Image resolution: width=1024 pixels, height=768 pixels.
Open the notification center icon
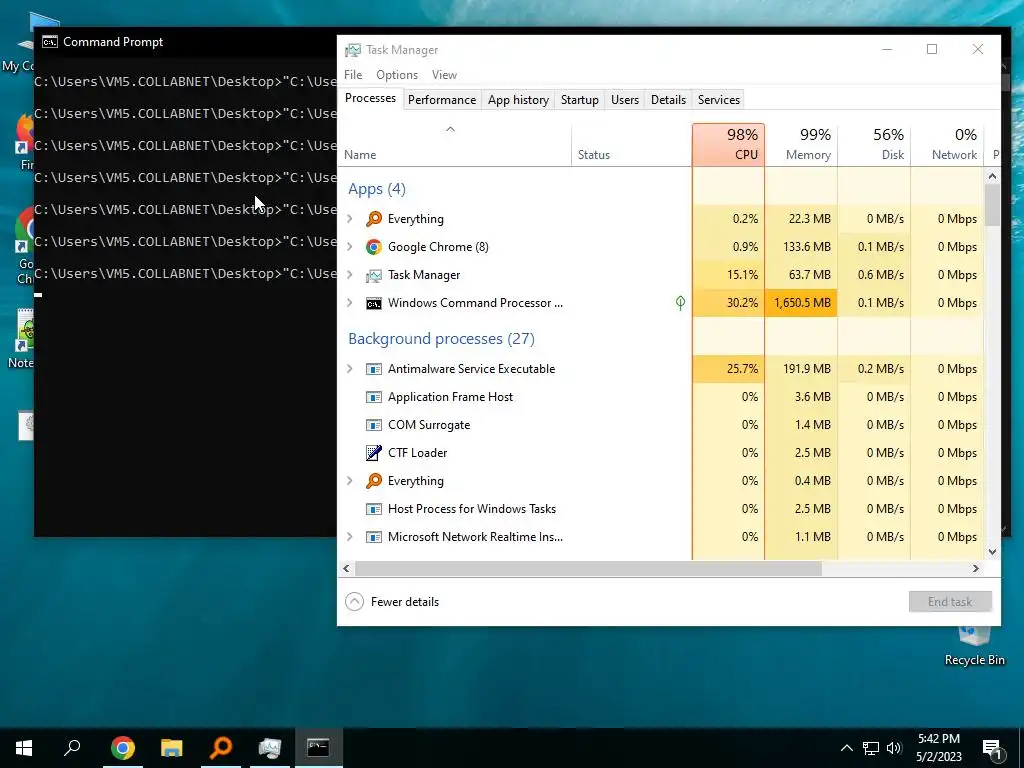click(x=992, y=749)
